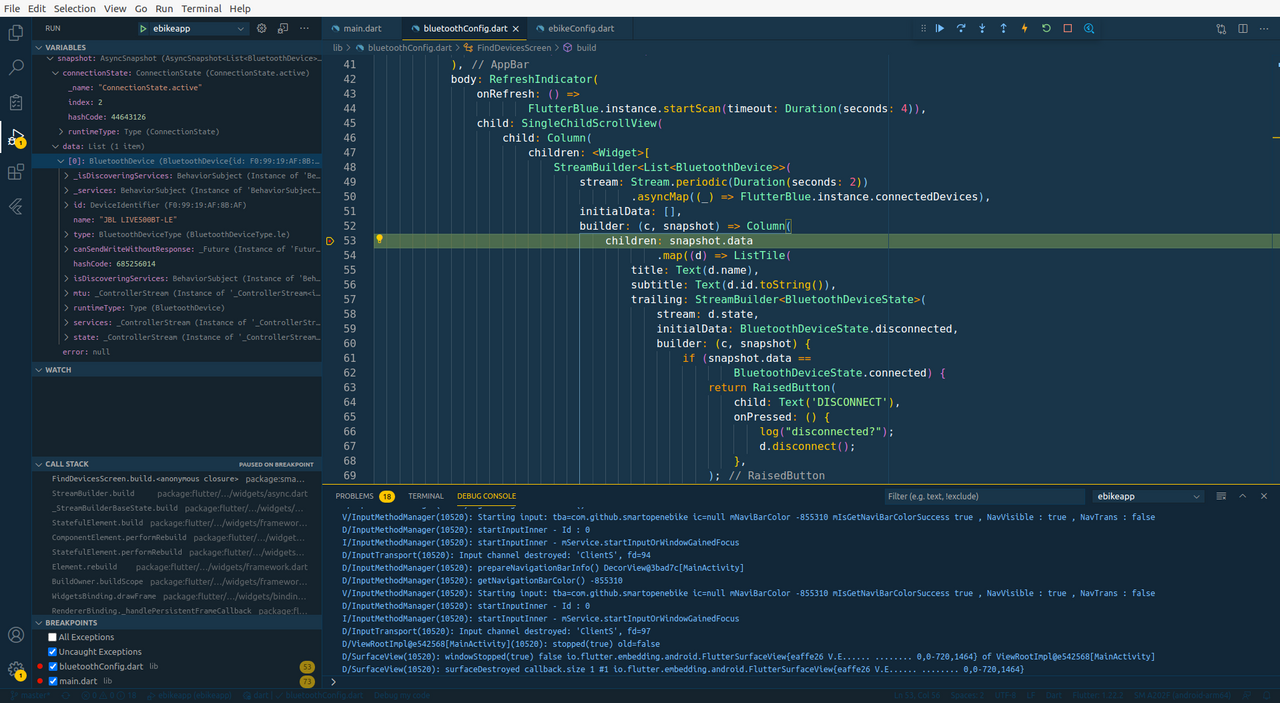1280x703 pixels.
Task: Select Element.rebuild call stack frame
Action: (x=177, y=566)
